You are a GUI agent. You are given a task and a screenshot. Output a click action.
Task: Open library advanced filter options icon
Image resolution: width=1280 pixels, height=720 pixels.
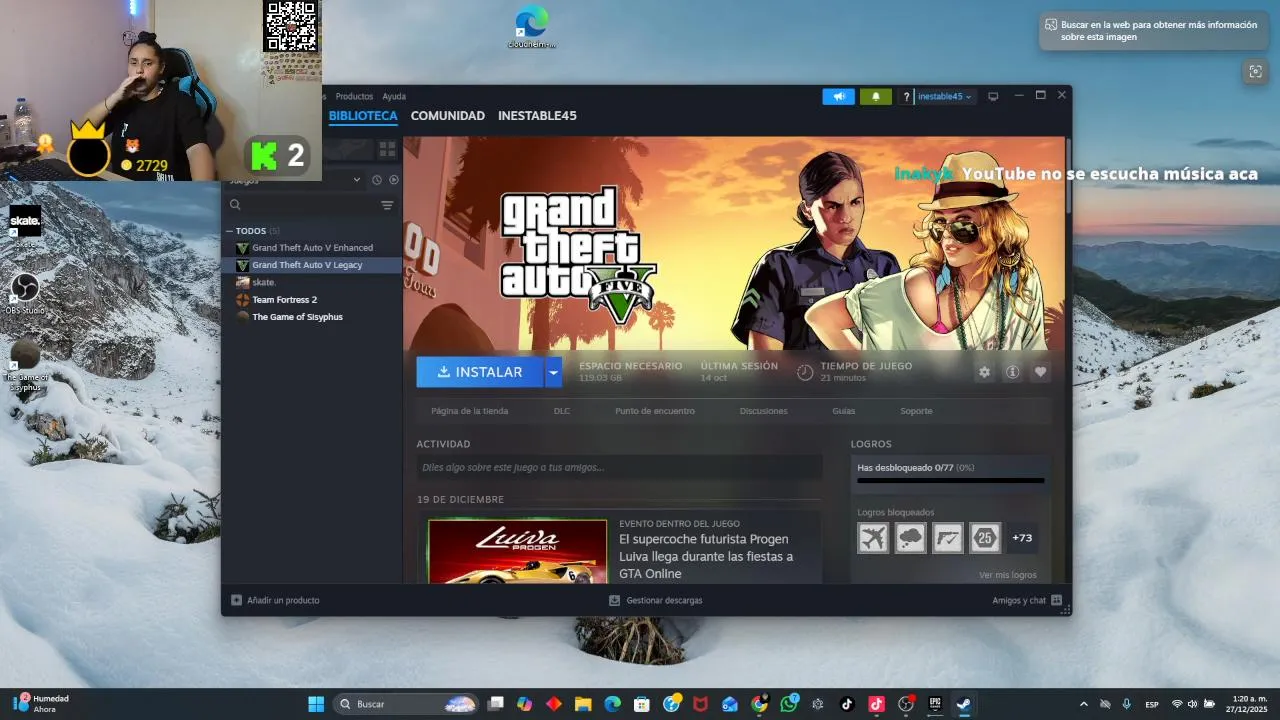point(387,205)
